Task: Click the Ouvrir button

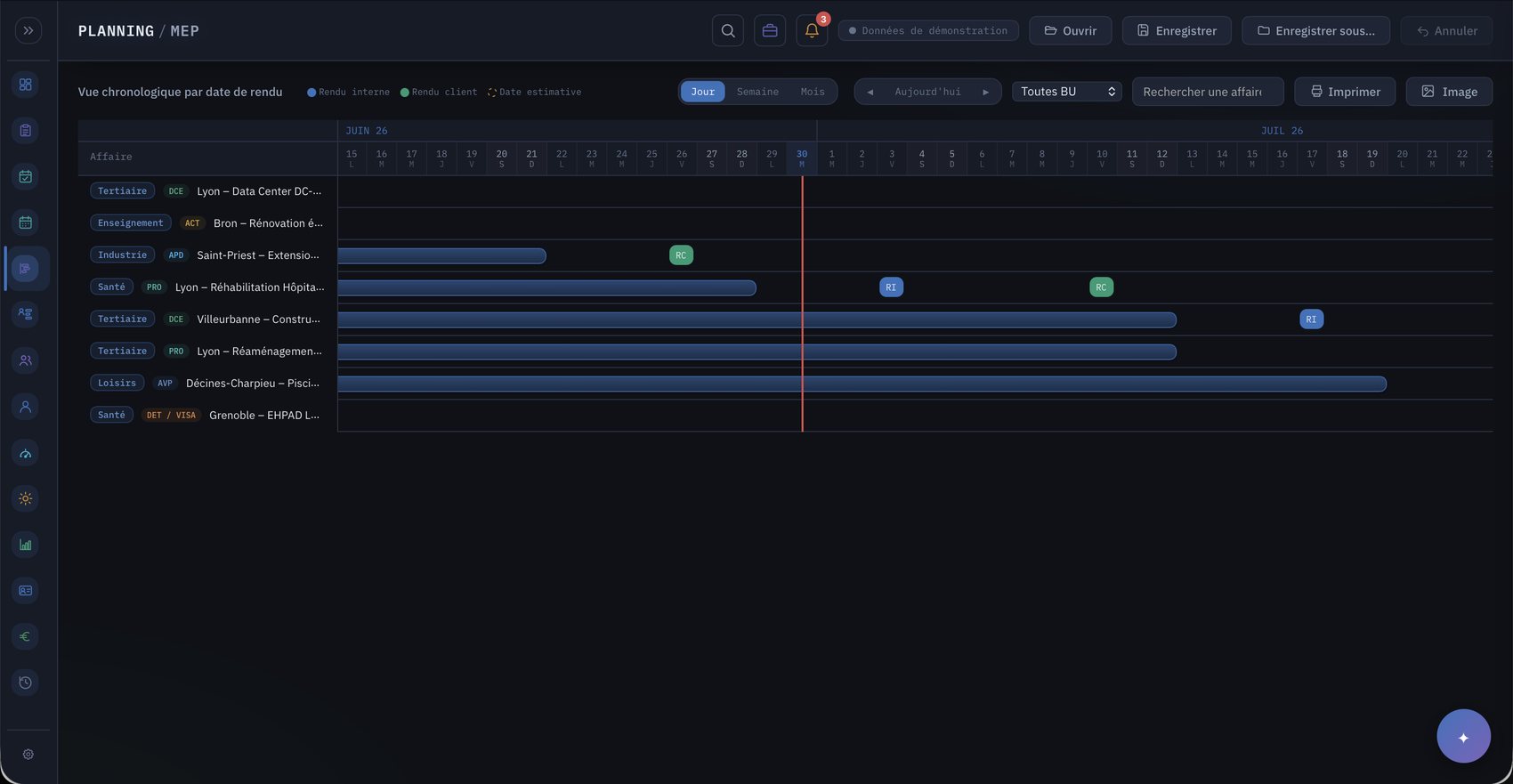Action: (1071, 30)
